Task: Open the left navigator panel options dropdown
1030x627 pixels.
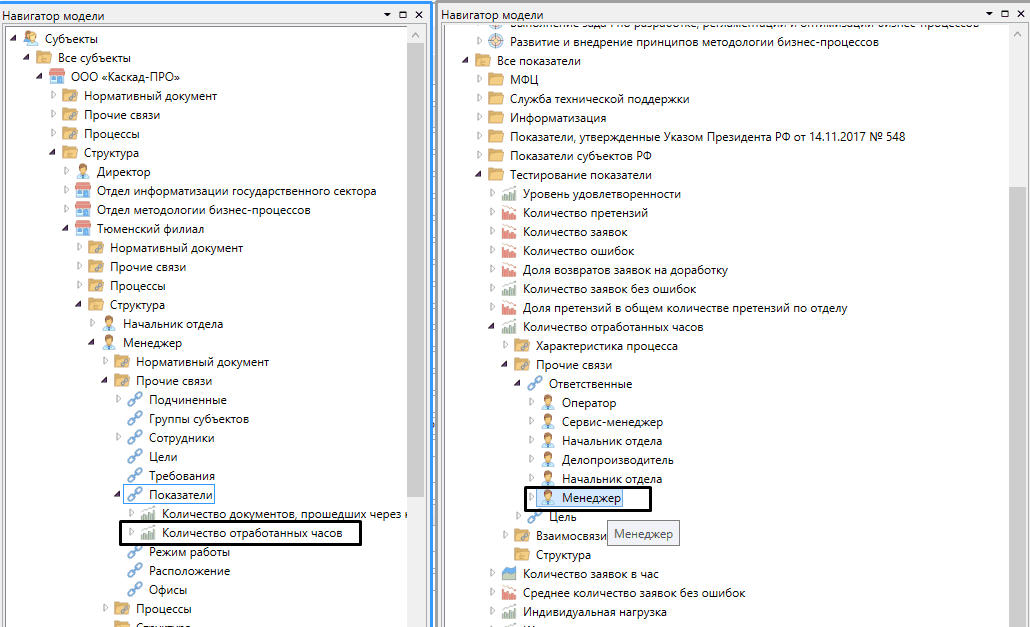Action: coord(388,14)
